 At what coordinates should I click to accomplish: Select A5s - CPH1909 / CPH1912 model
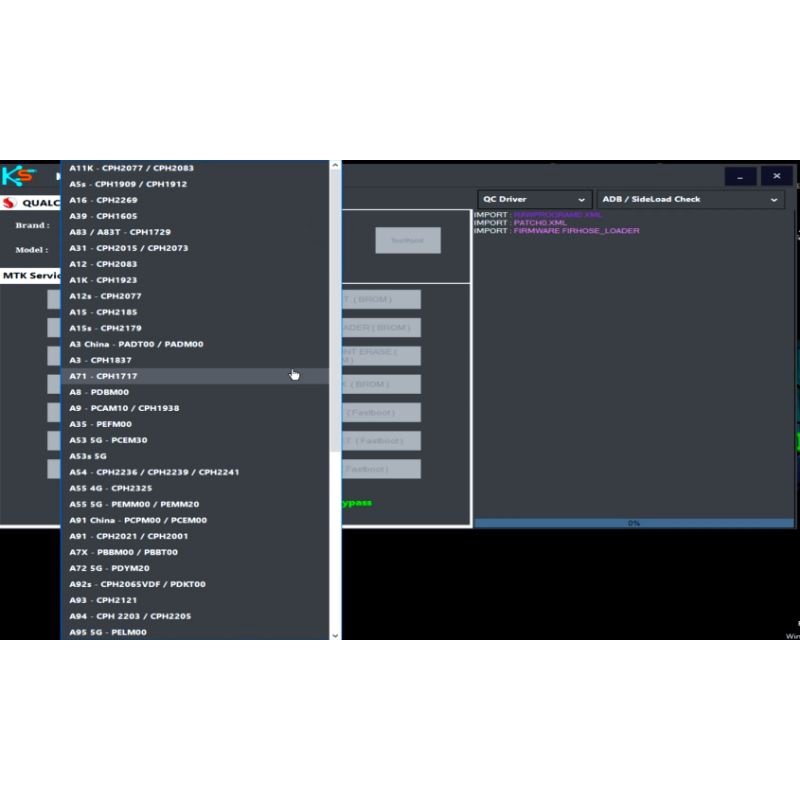[x=195, y=184]
